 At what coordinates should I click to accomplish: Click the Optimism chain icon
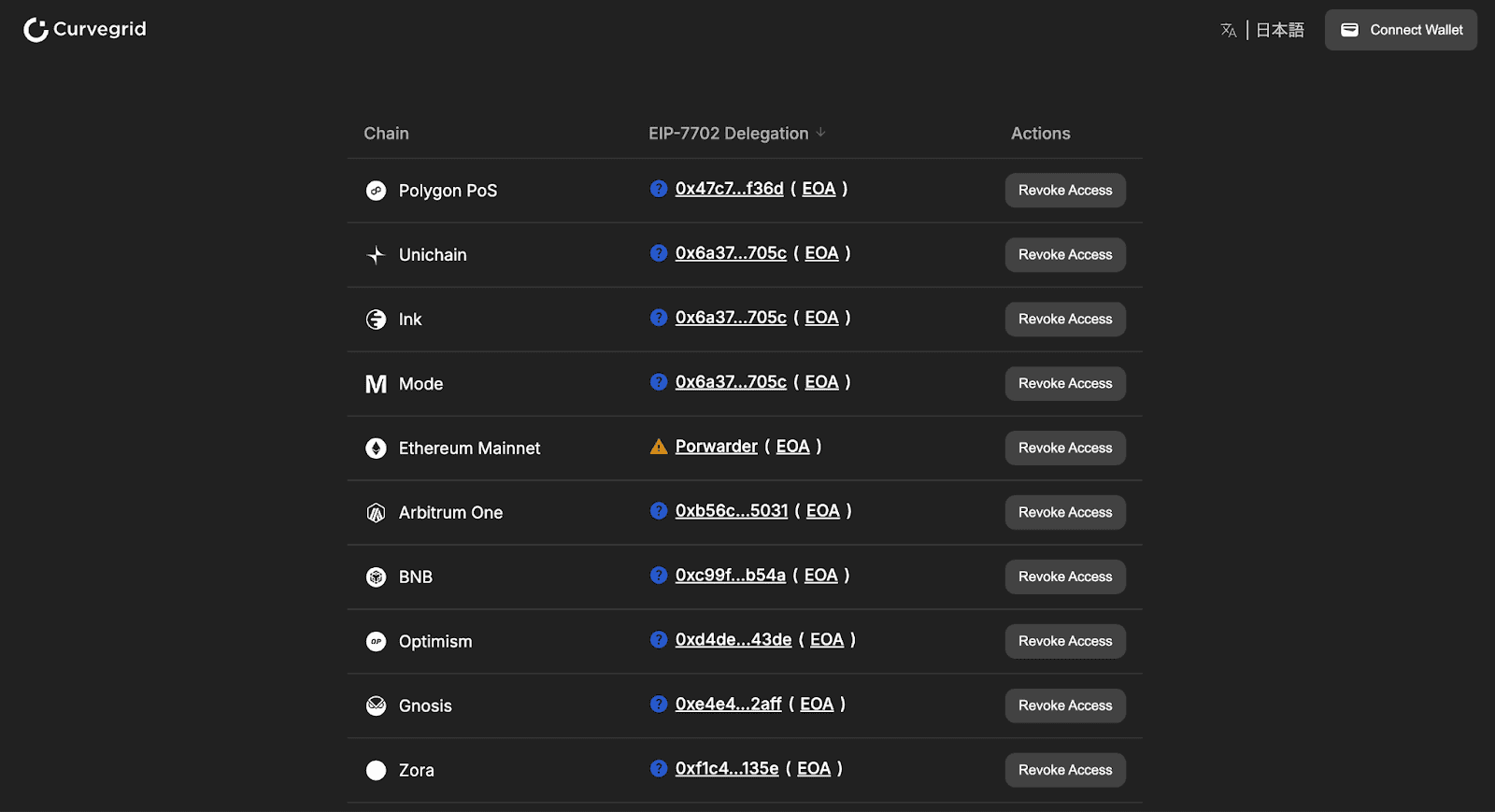click(x=376, y=642)
